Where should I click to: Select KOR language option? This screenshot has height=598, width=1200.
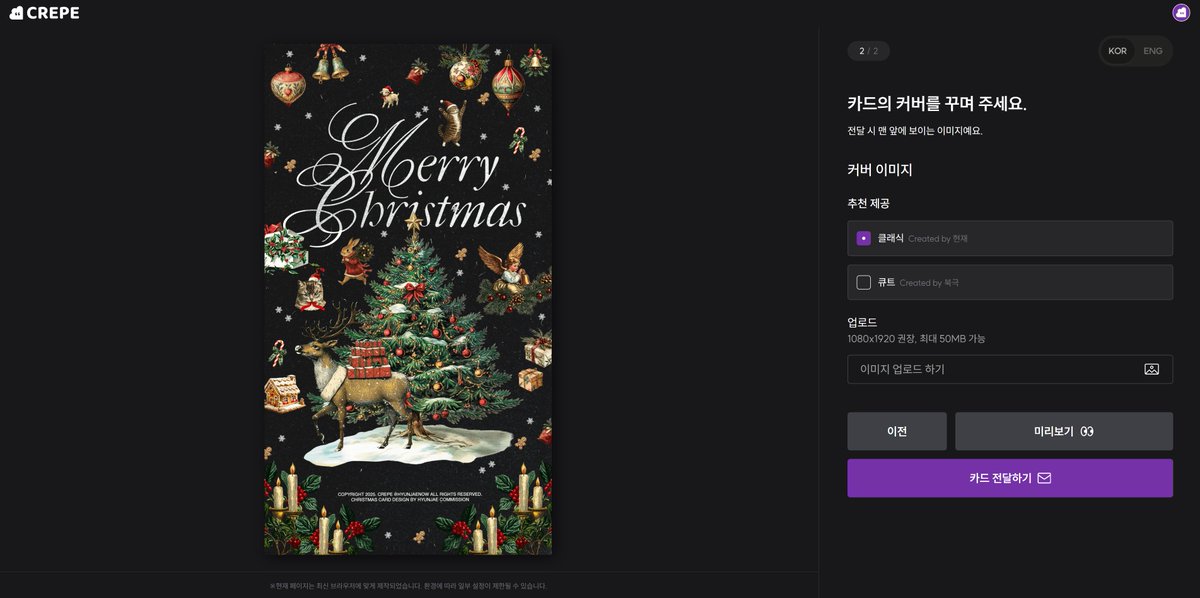[1116, 50]
